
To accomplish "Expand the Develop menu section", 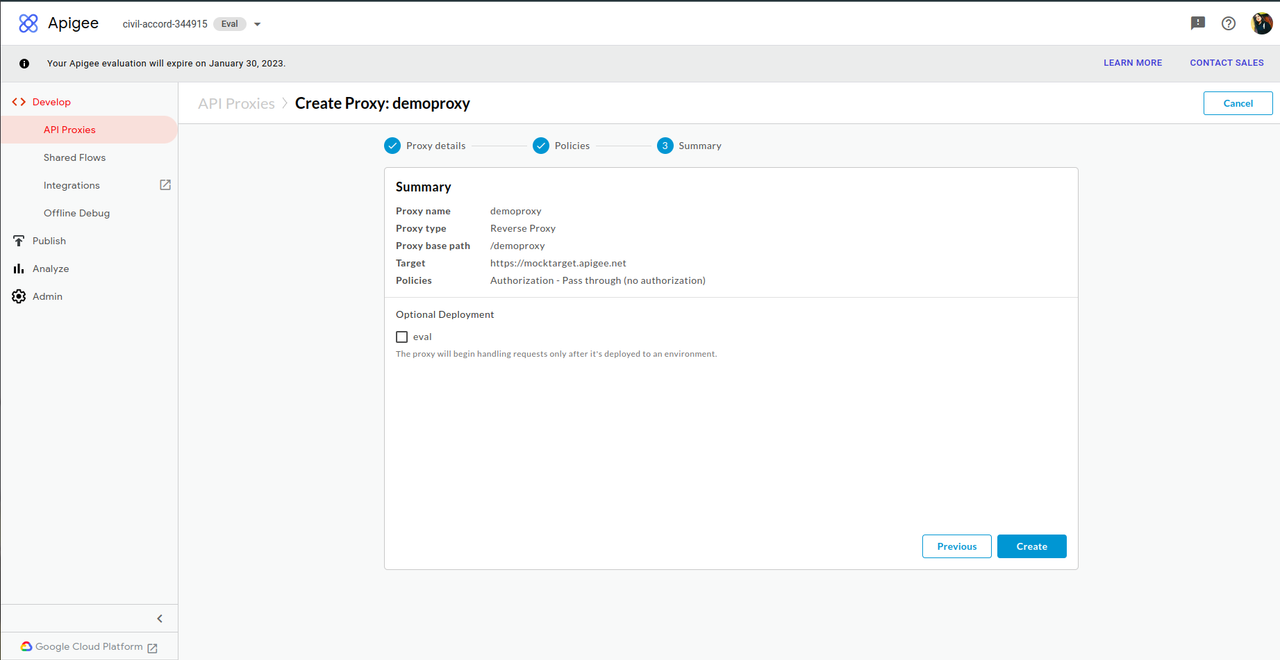I will coord(51,102).
